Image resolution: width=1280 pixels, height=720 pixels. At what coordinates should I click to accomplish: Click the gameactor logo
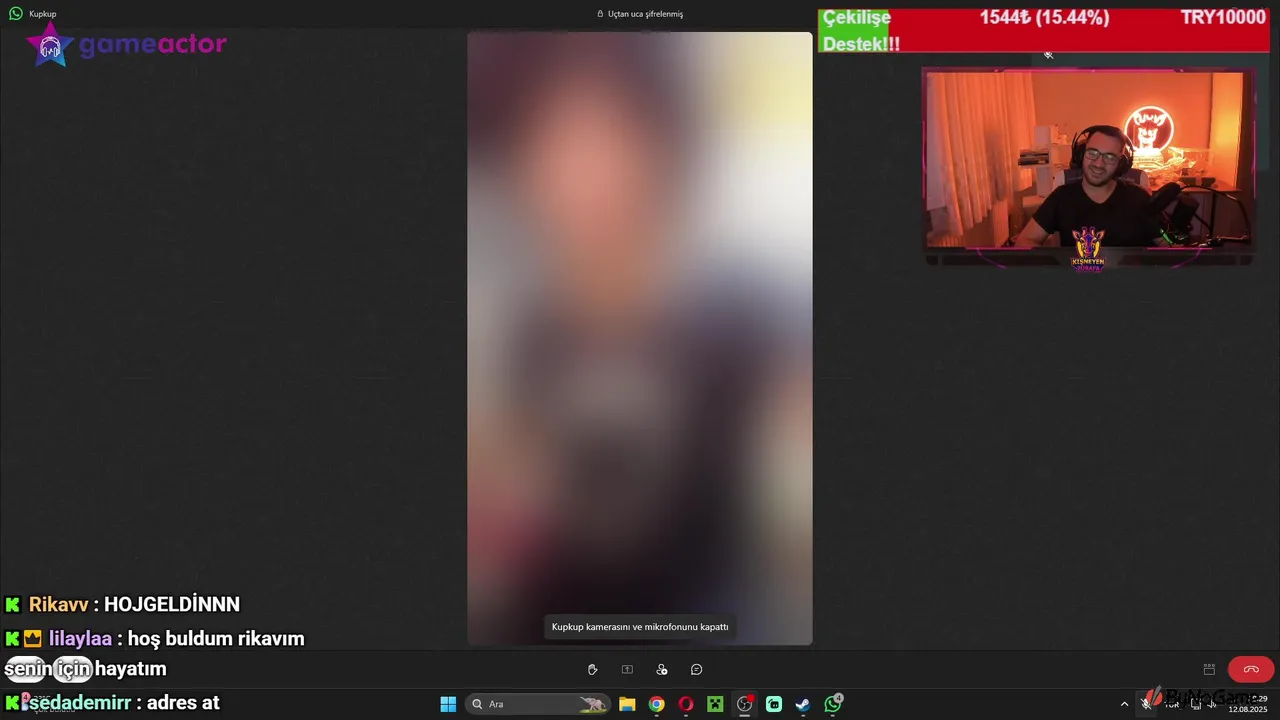click(x=127, y=46)
